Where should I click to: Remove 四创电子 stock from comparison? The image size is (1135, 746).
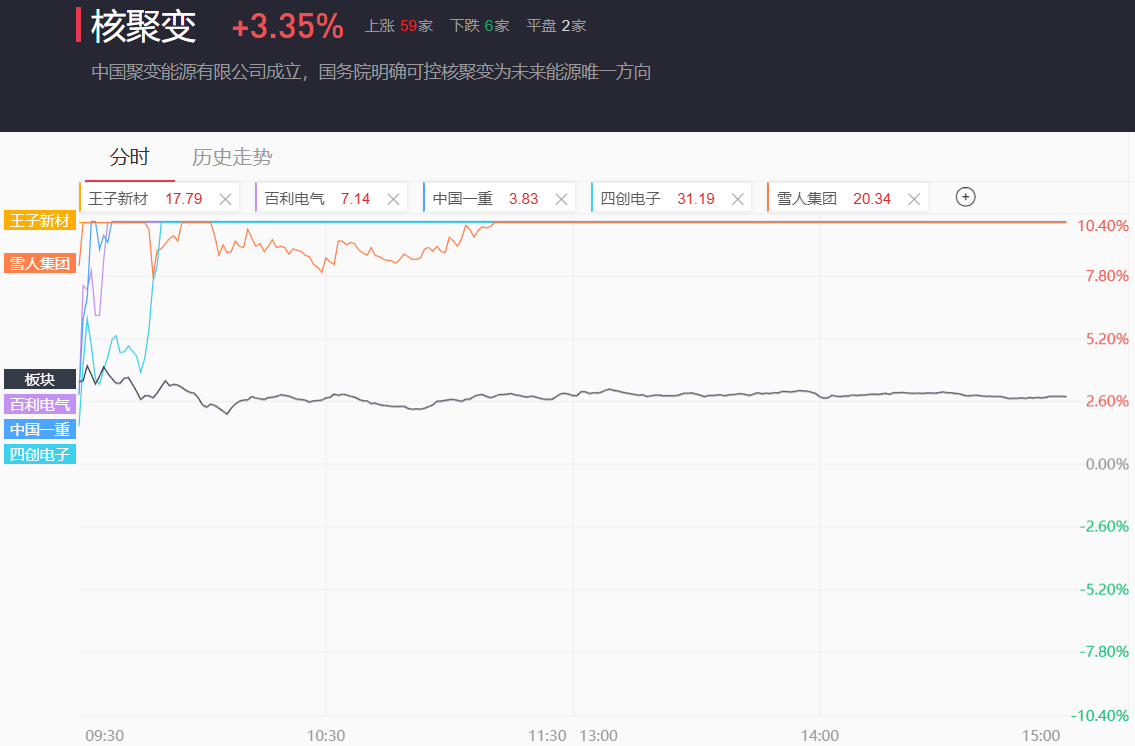(x=737, y=199)
